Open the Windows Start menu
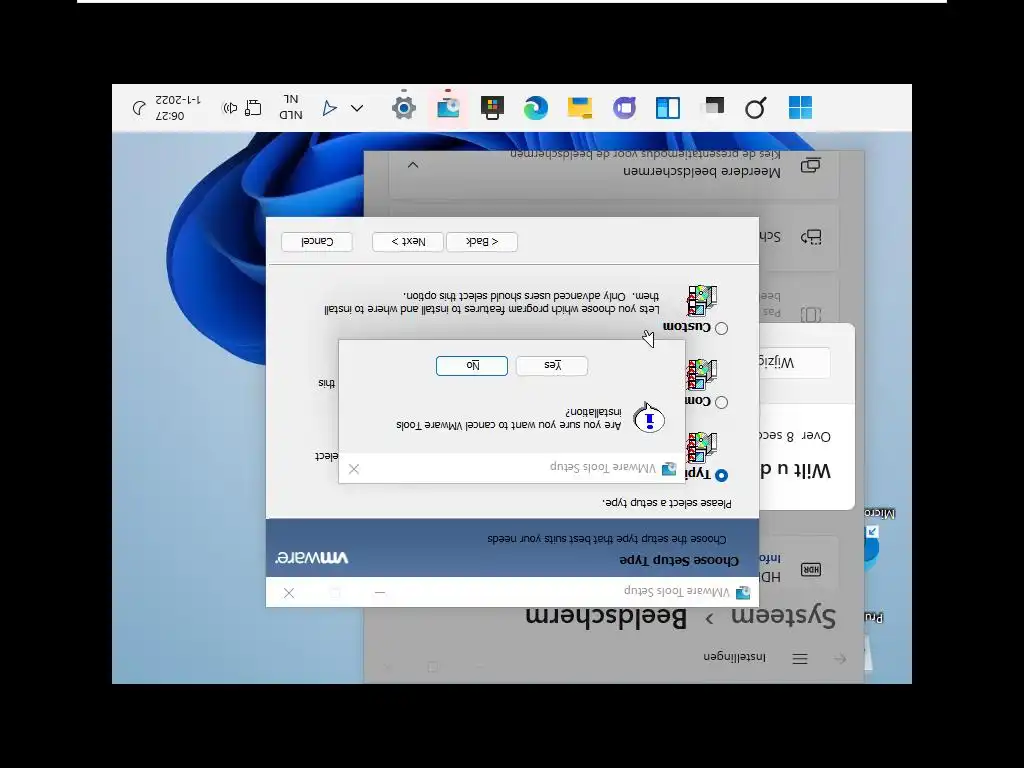The width and height of the screenshot is (1024, 768). (x=800, y=108)
